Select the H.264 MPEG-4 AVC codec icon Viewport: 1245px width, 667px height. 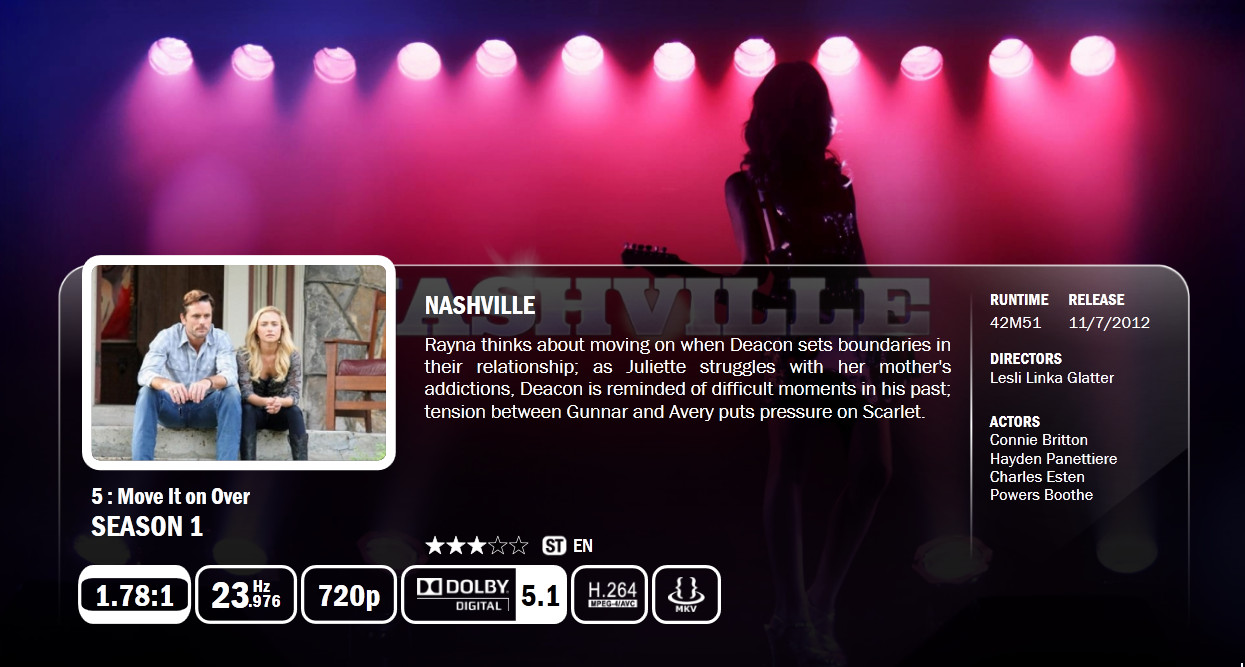pos(610,595)
